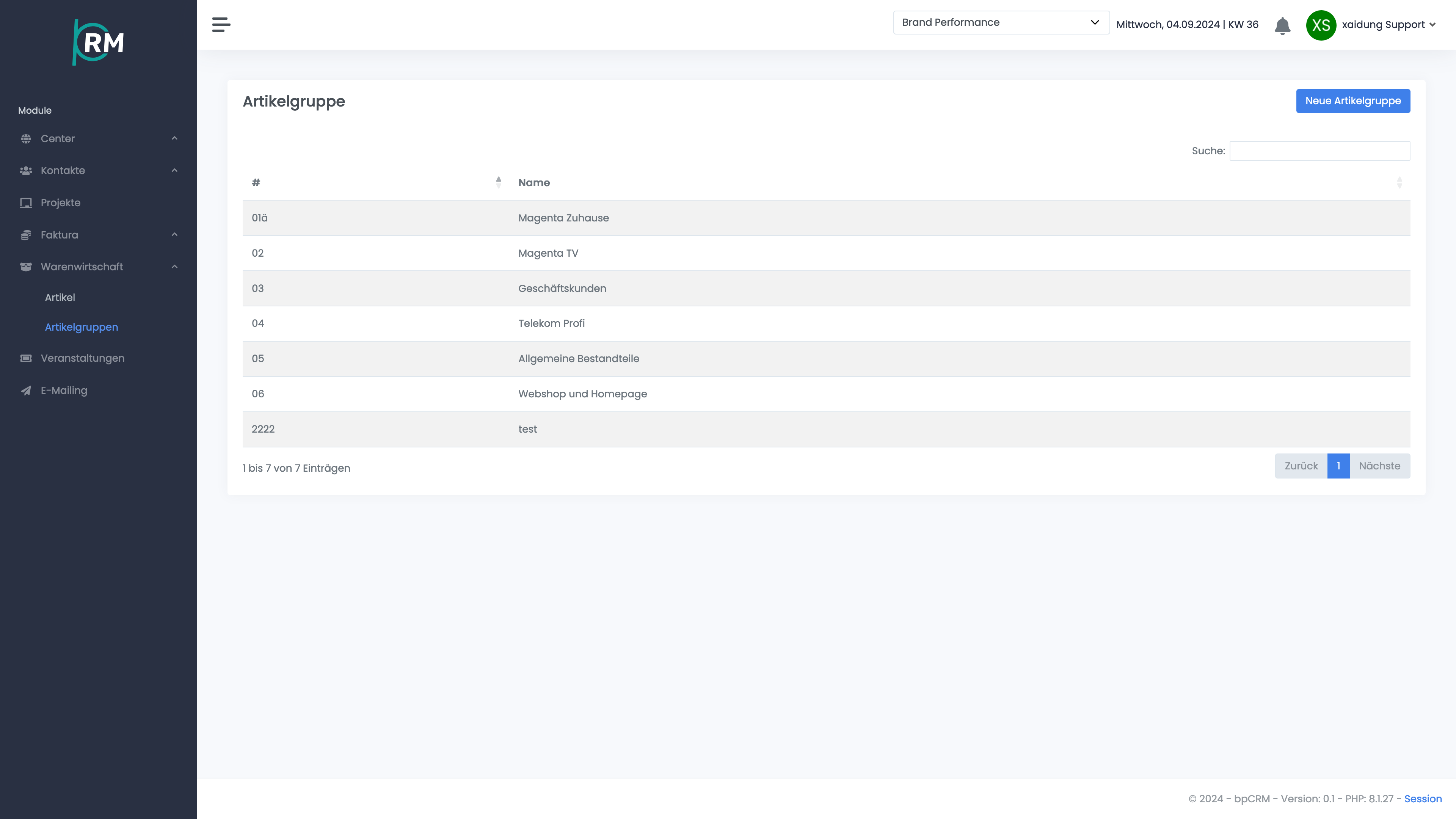
Task: Click the Nächste pagination button
Action: (1380, 466)
